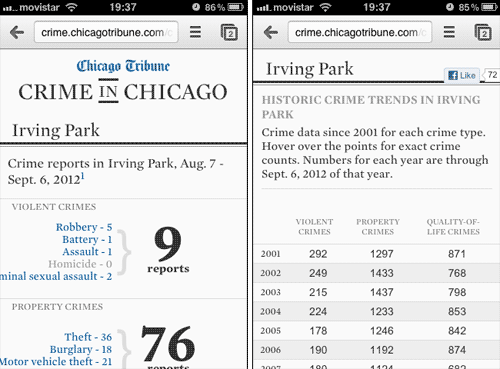500x369 pixels.
Task: Click Irving Park heading in right phone
Action: coord(309,69)
